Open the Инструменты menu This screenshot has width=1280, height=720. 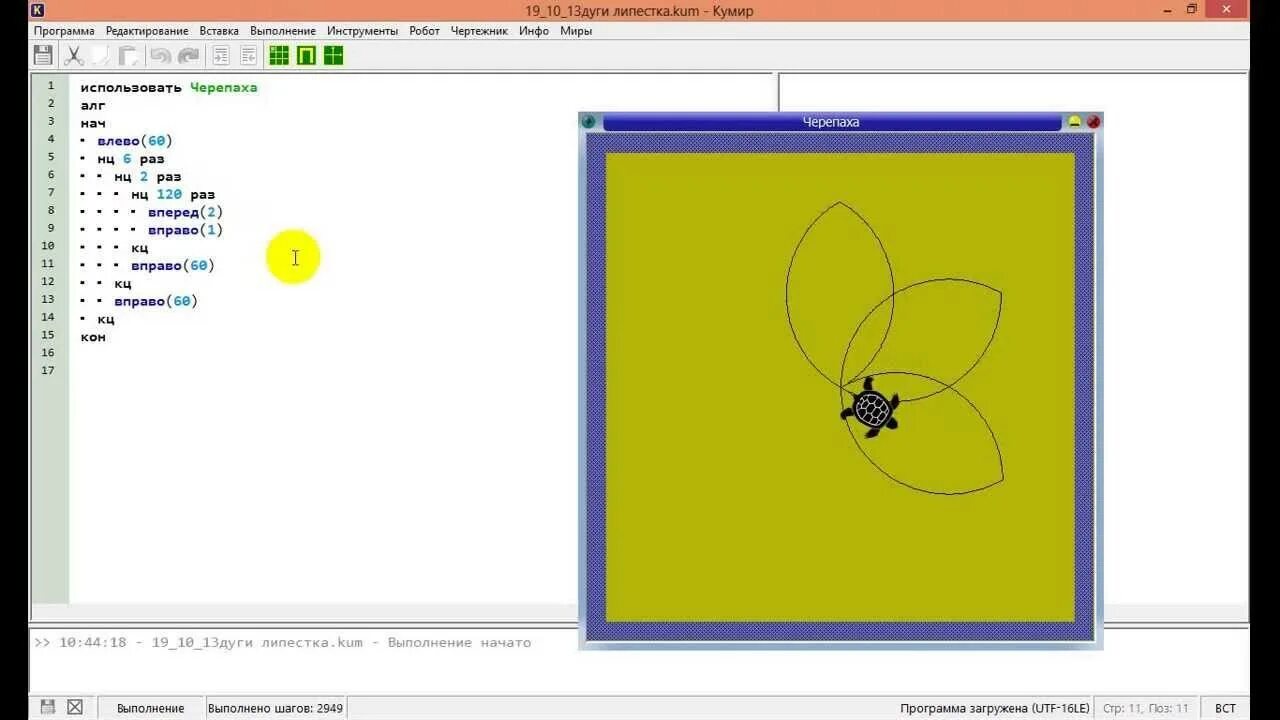pos(362,31)
